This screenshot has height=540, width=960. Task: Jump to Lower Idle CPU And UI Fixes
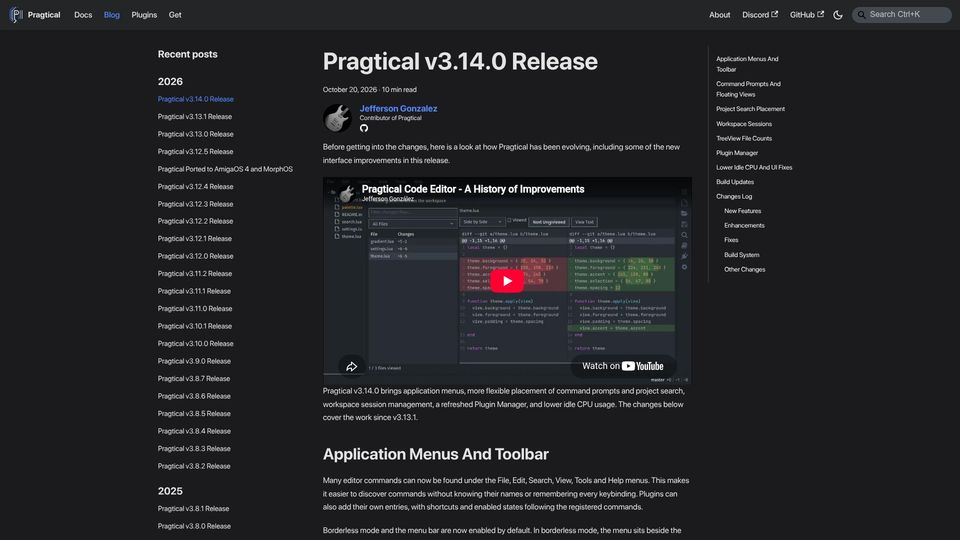coord(754,167)
